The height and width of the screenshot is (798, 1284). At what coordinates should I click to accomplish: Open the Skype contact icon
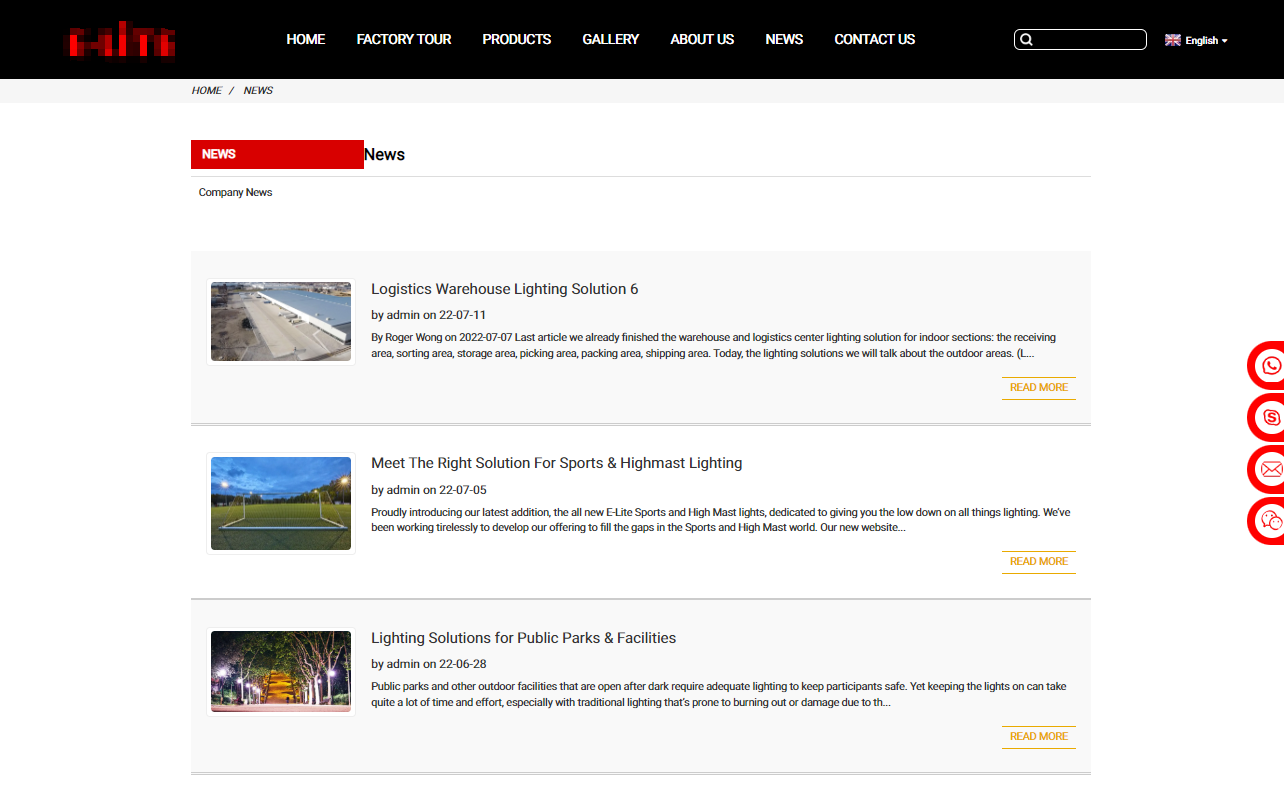coord(1270,418)
